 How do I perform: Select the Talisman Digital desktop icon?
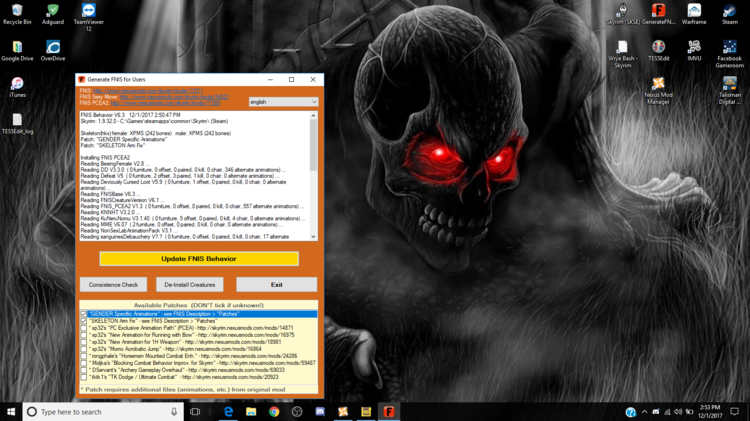pos(730,90)
